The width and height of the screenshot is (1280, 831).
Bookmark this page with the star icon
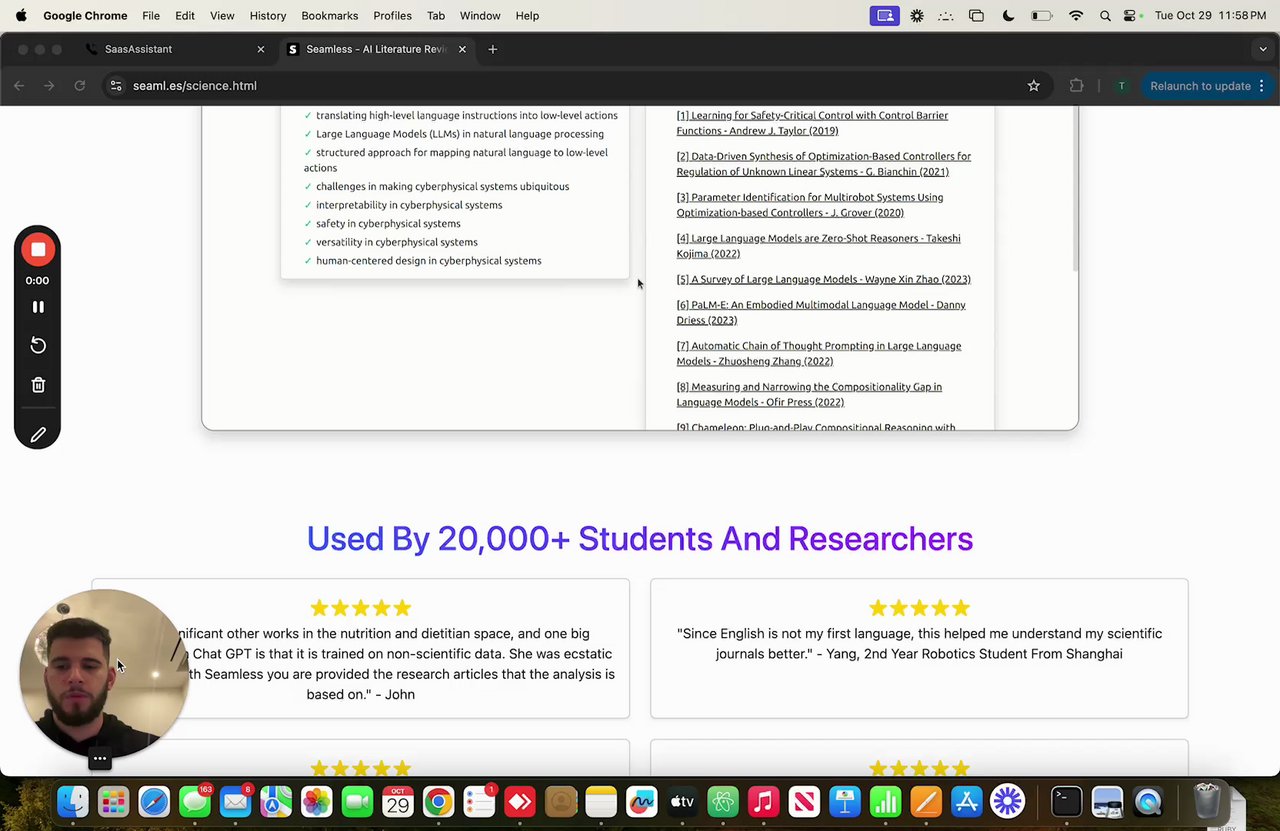1034,86
